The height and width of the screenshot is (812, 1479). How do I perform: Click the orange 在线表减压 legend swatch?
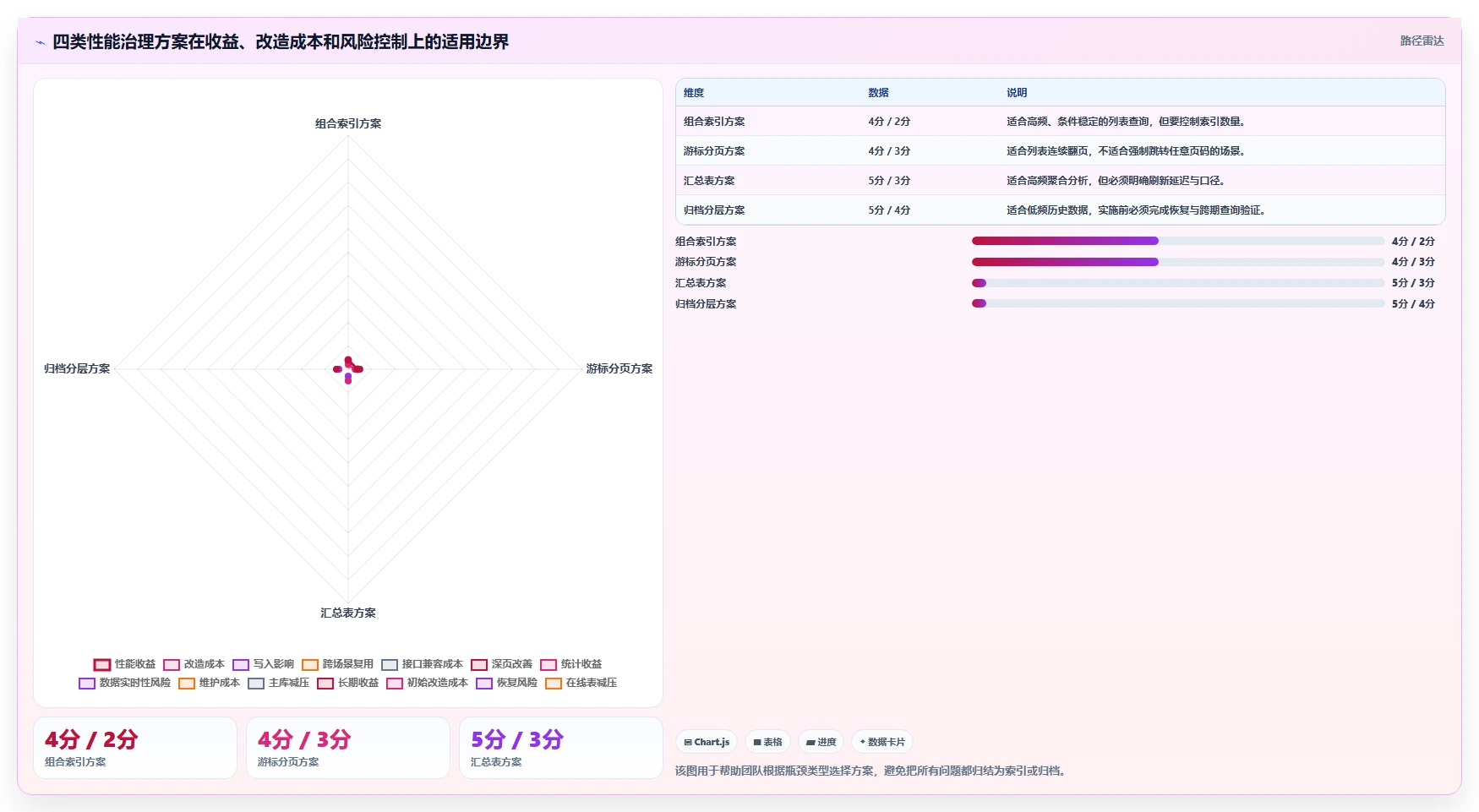554,683
